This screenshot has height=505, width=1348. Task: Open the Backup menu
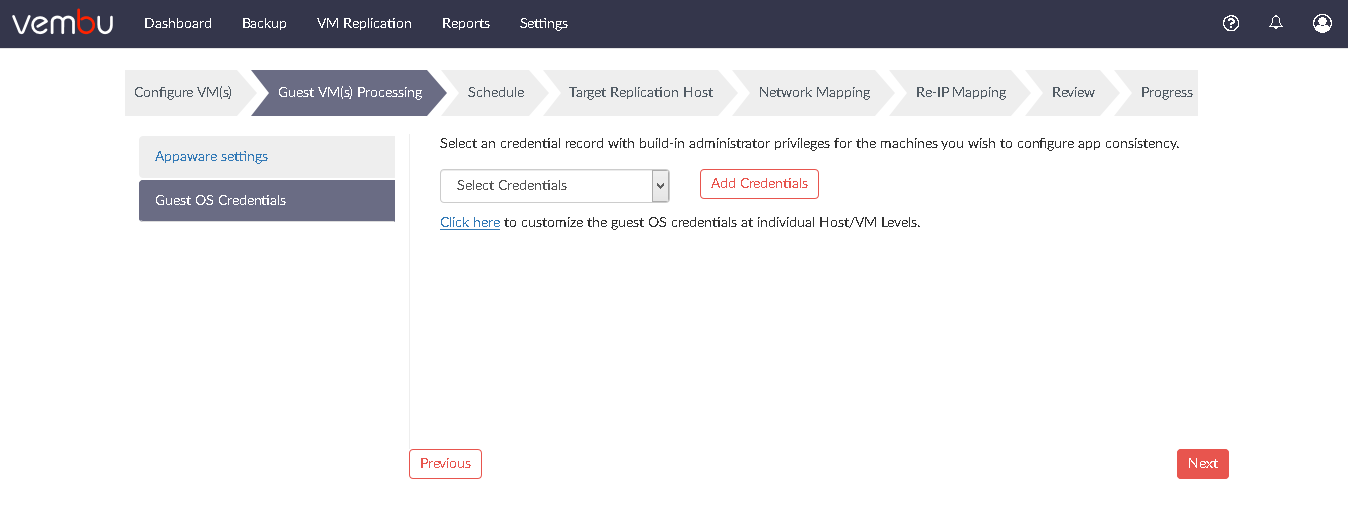point(264,23)
